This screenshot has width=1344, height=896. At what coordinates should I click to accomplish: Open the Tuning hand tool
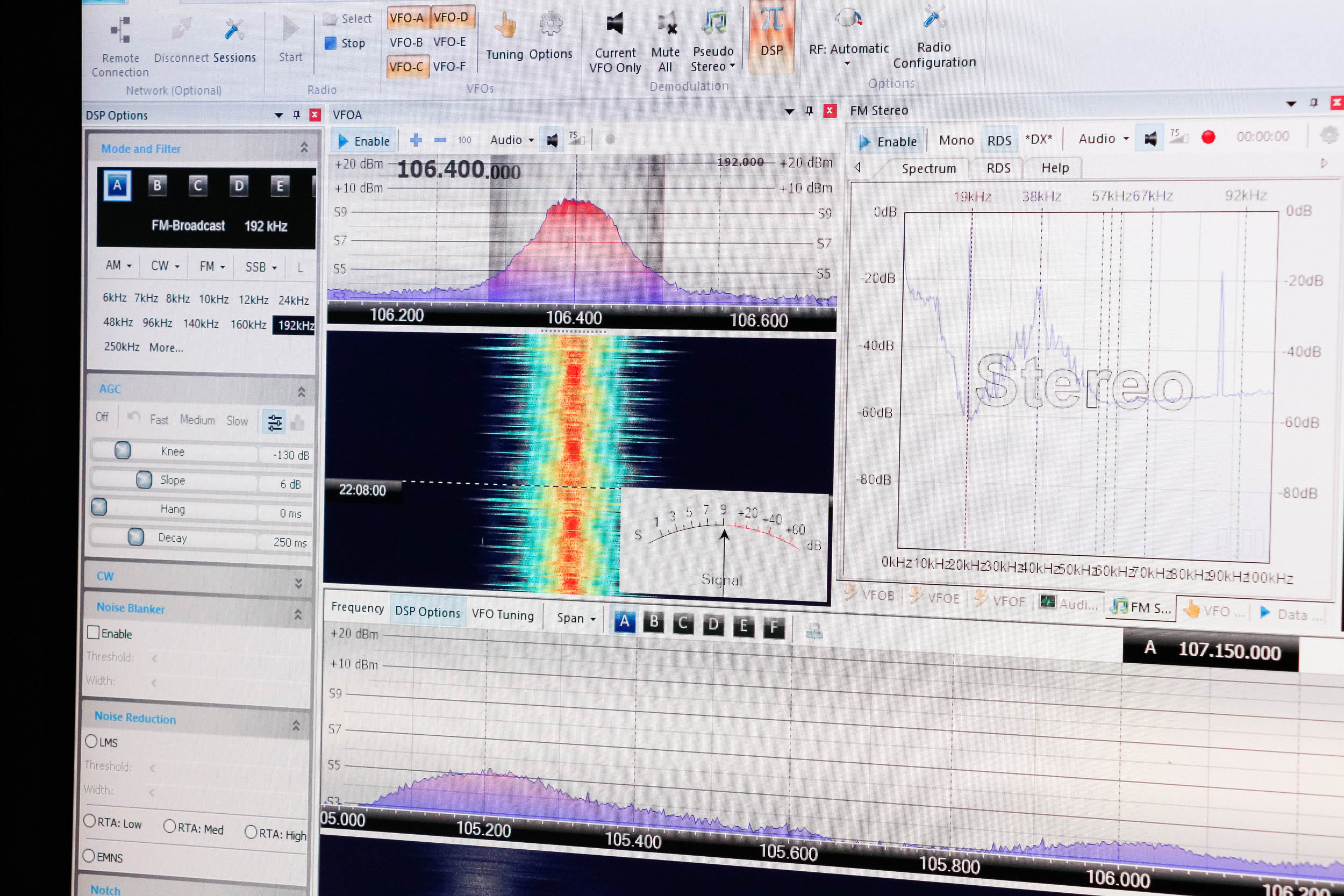click(x=505, y=36)
